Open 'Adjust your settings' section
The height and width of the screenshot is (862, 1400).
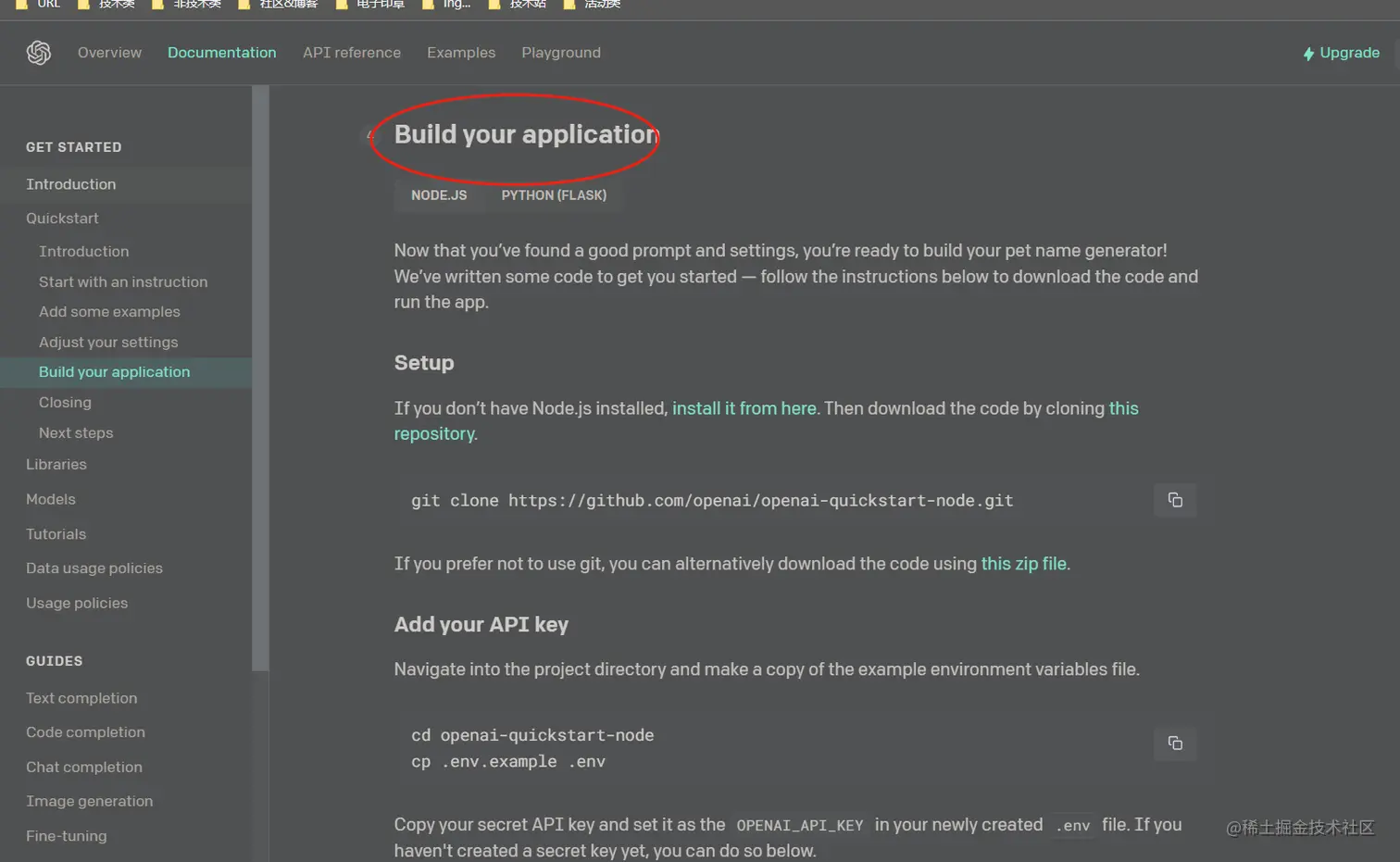click(108, 343)
